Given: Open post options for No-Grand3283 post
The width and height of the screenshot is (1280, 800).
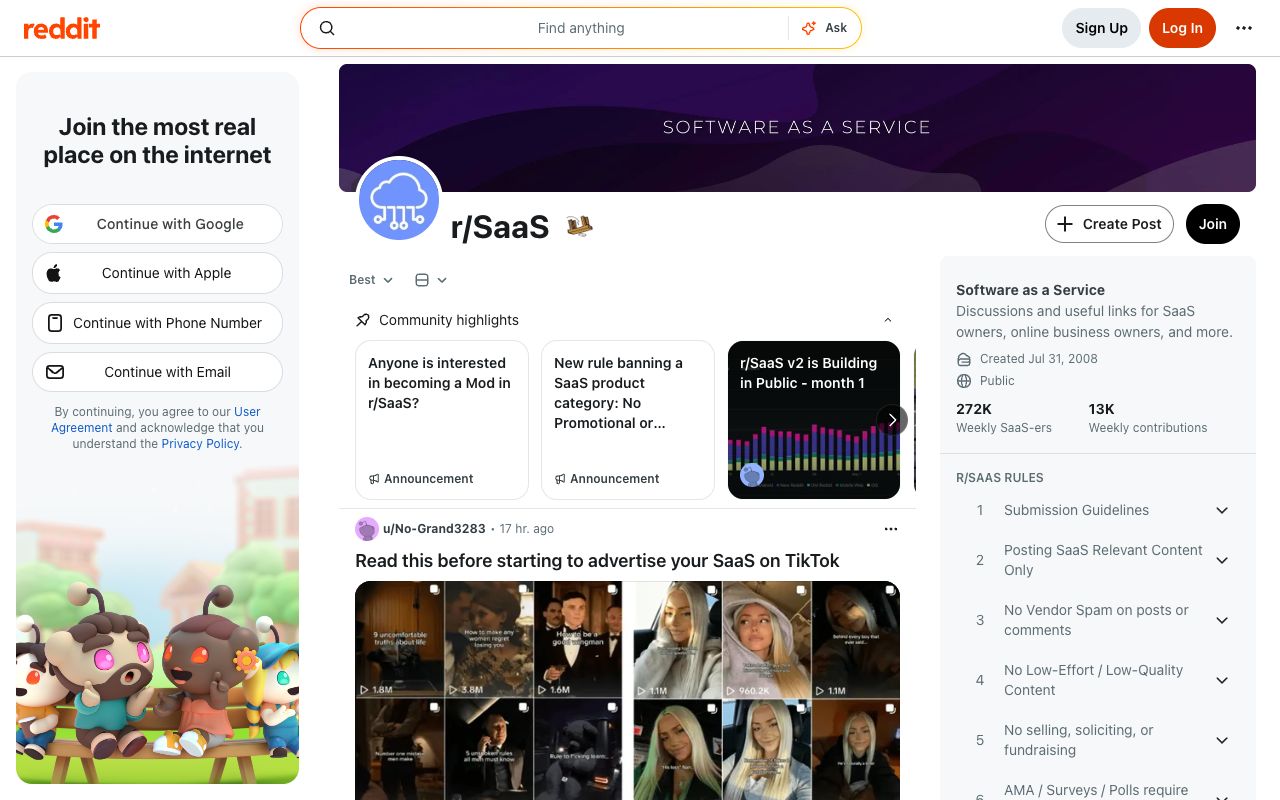Looking at the screenshot, I should tap(891, 529).
